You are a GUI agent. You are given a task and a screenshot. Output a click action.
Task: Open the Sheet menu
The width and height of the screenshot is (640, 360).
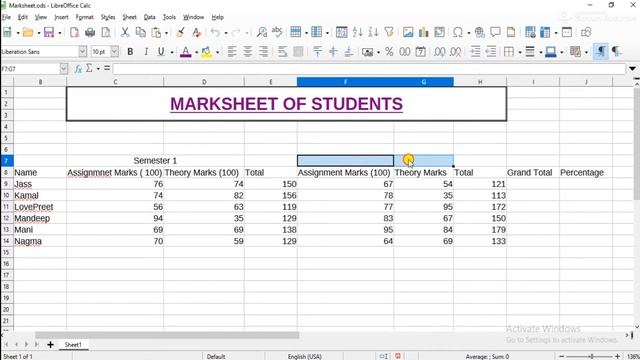129,17
